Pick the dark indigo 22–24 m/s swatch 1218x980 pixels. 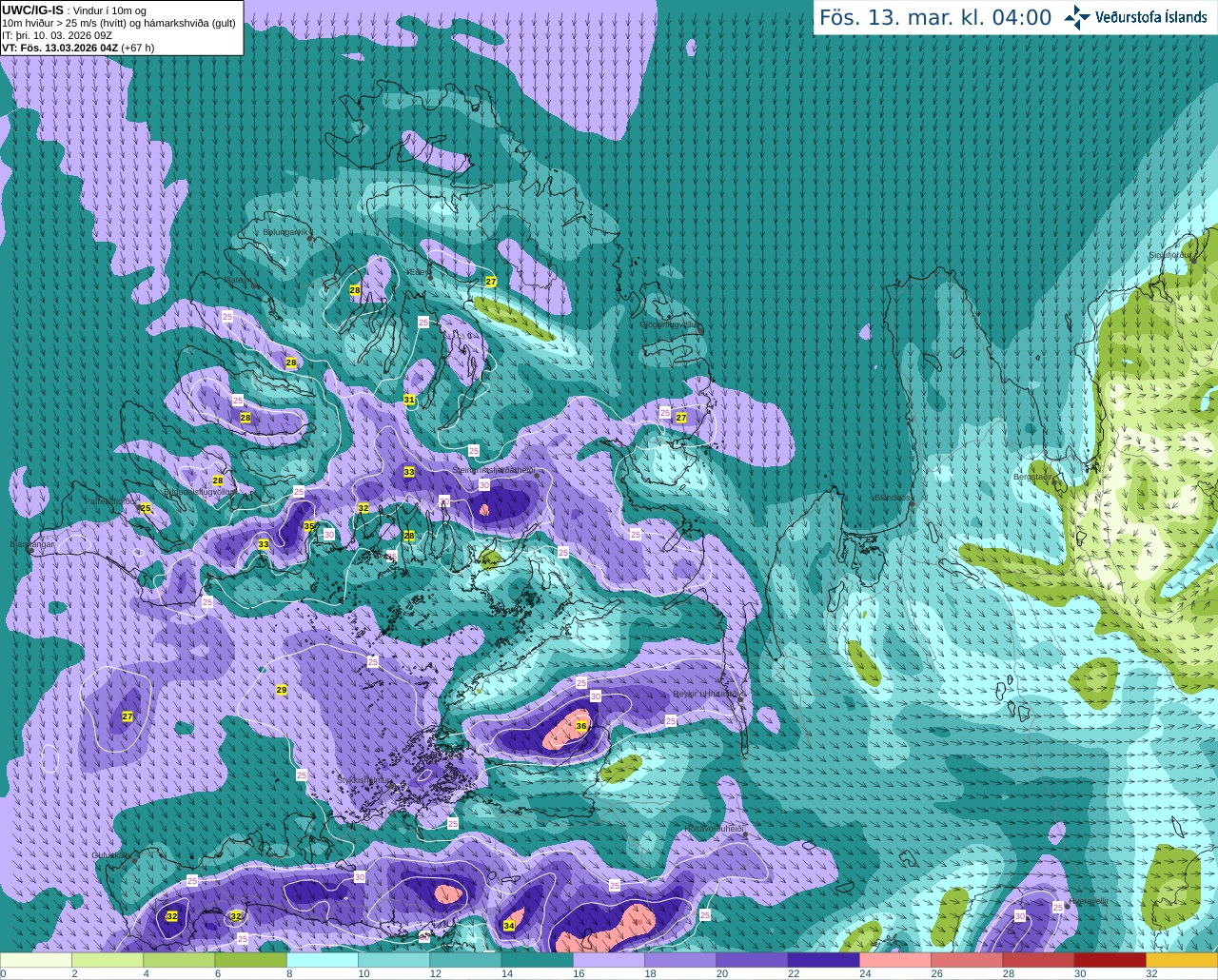tap(824, 960)
